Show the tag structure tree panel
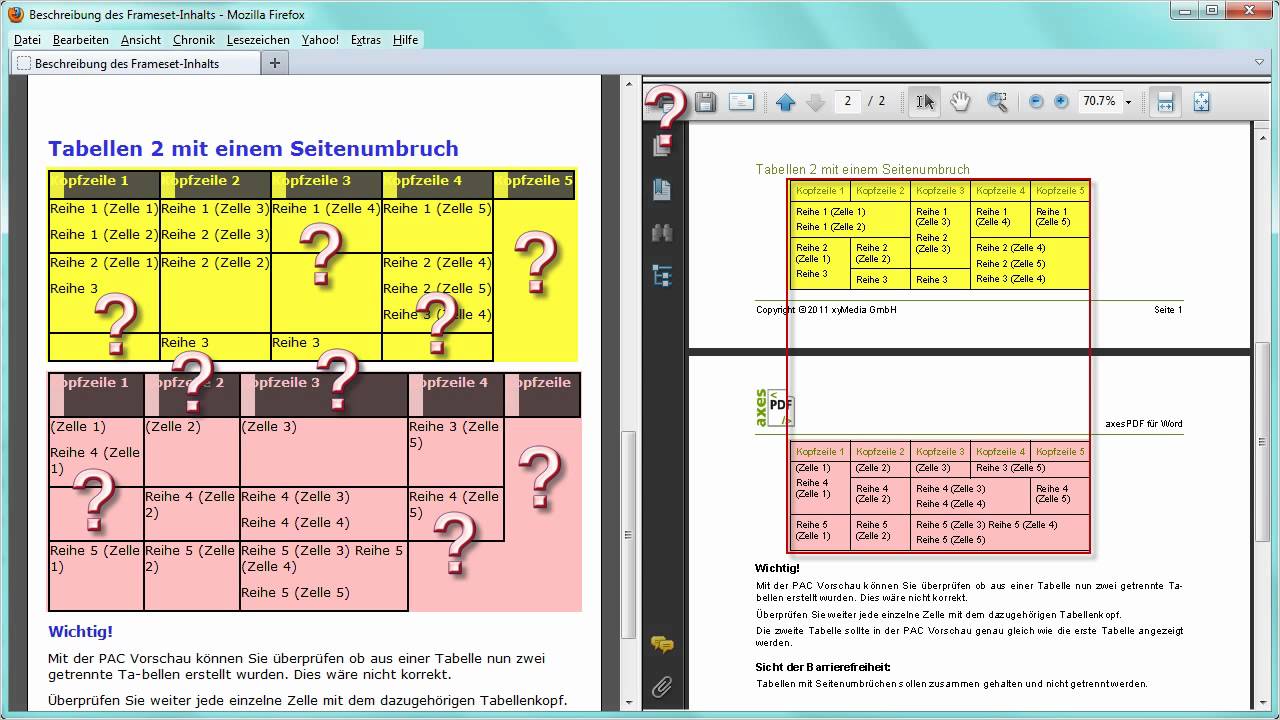The image size is (1280, 720). (662, 276)
